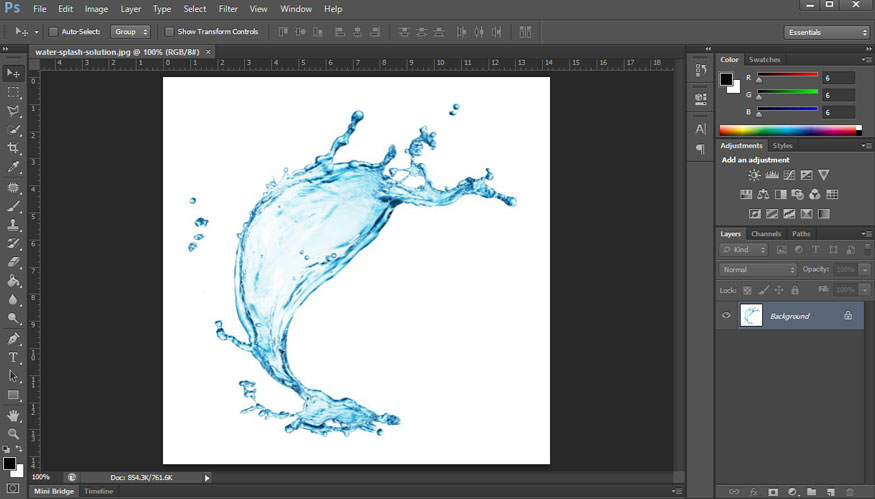Select the Rectangular Marquee tool

(13, 92)
